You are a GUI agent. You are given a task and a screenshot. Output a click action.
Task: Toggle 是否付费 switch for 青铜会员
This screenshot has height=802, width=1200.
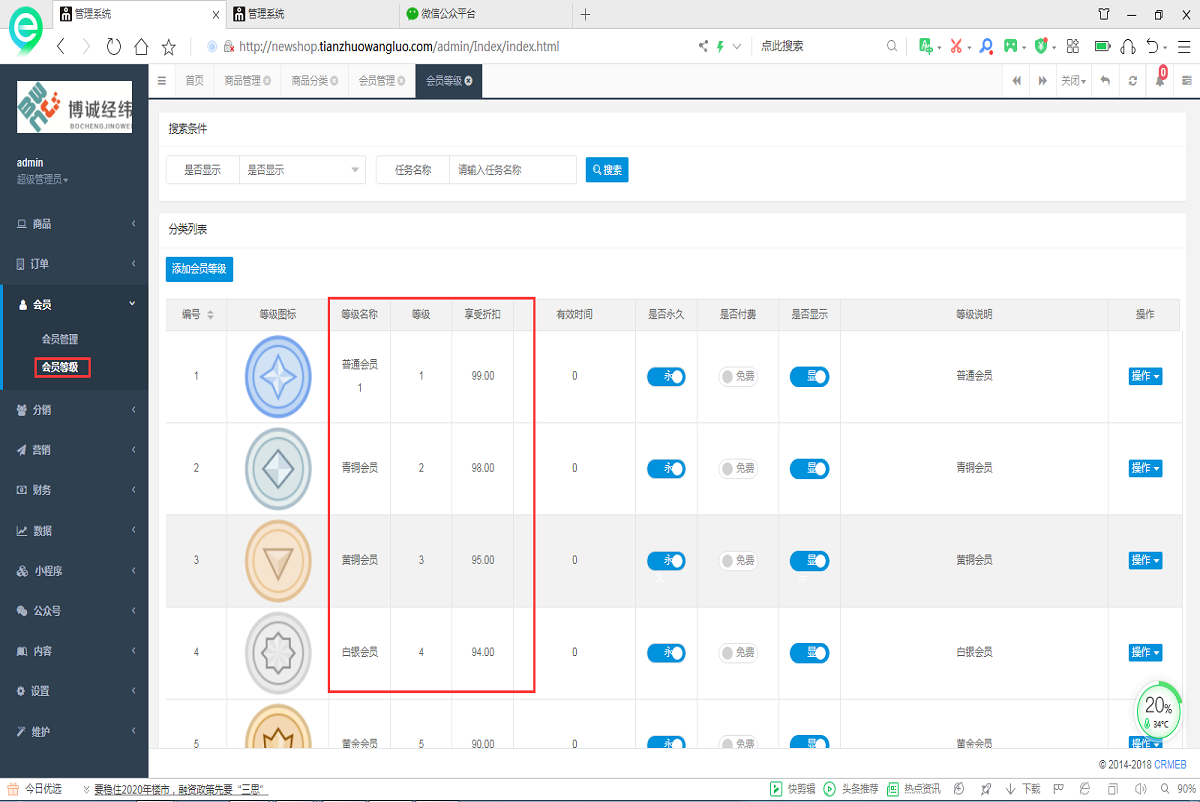click(738, 468)
